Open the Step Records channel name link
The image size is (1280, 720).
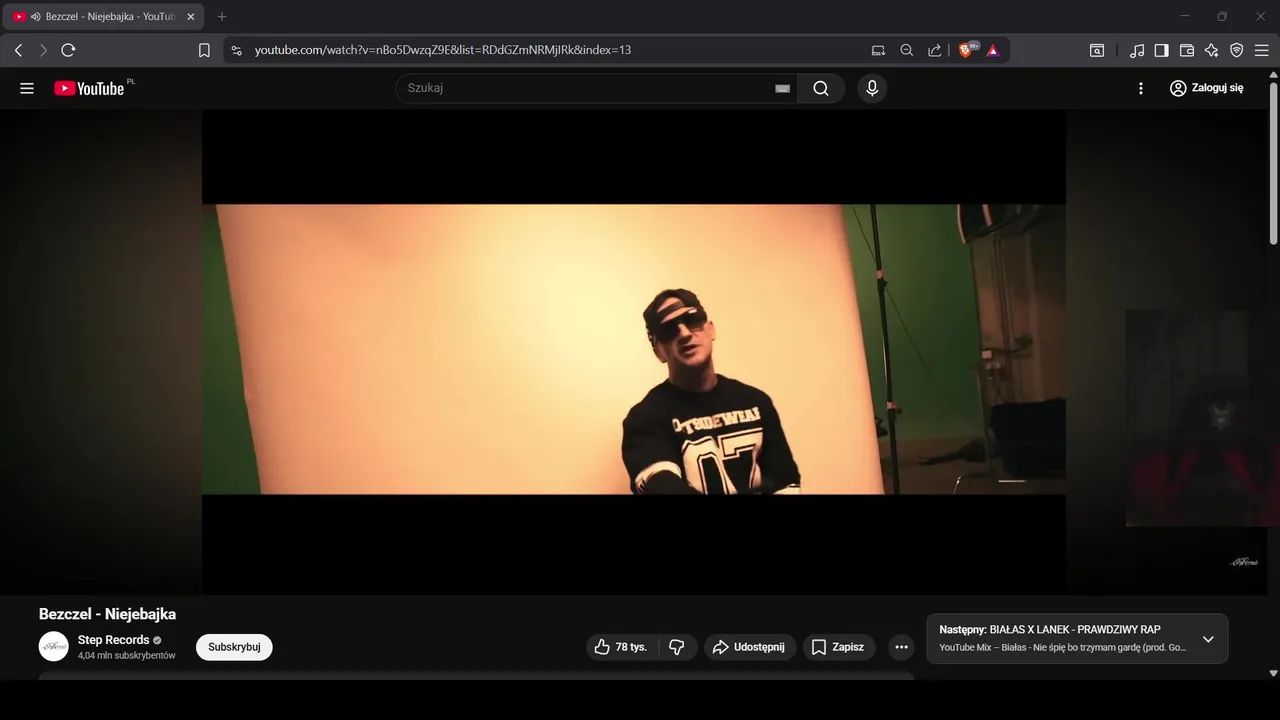coord(113,640)
